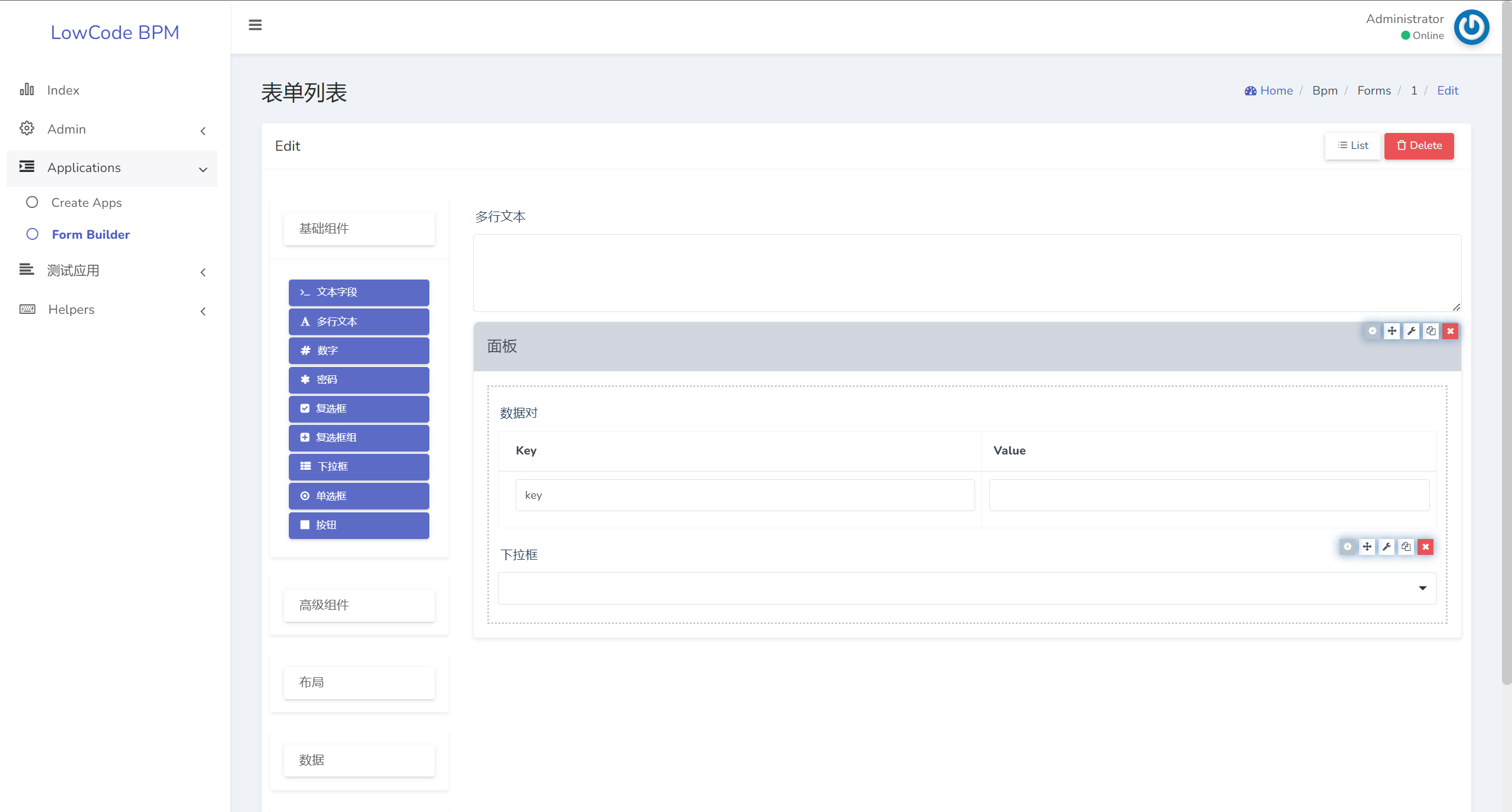The width and height of the screenshot is (1512, 812).
Task: Click the wrench icon on the 下拉框 component
Action: [1387, 547]
